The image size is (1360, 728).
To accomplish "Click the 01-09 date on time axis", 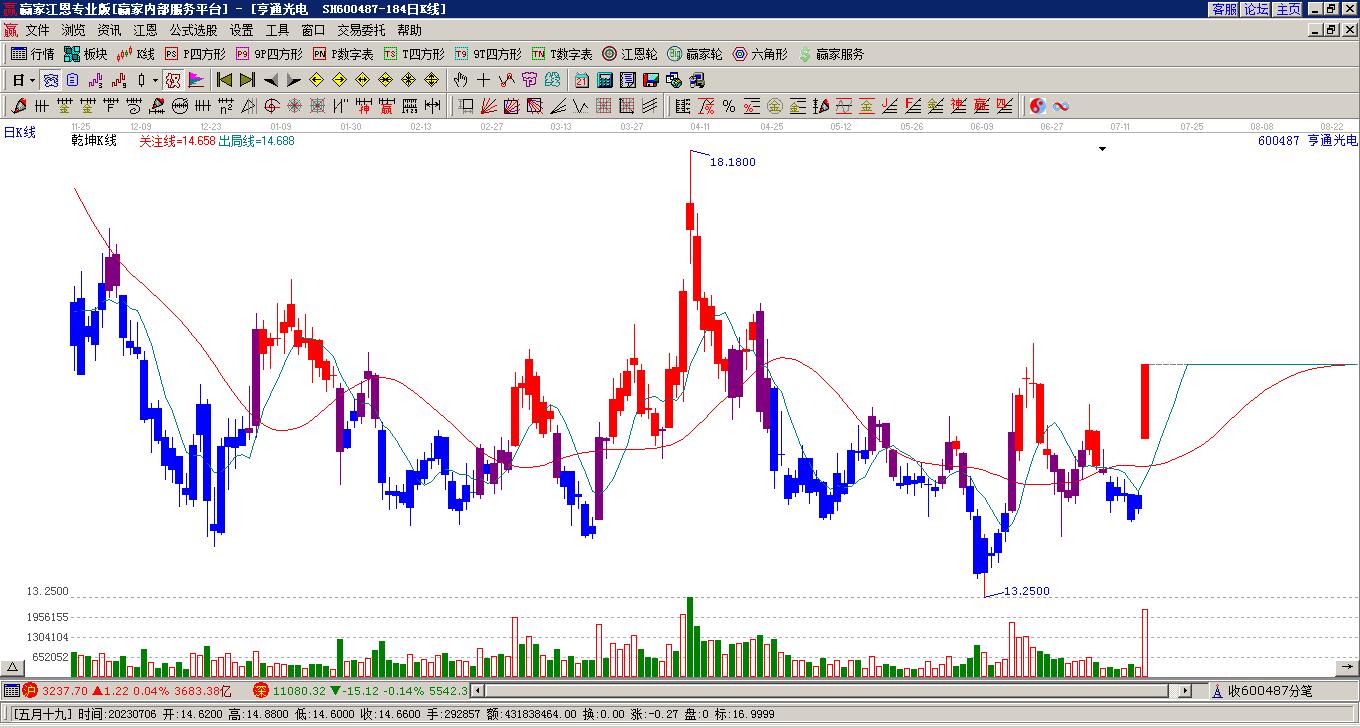I will tap(280, 127).
